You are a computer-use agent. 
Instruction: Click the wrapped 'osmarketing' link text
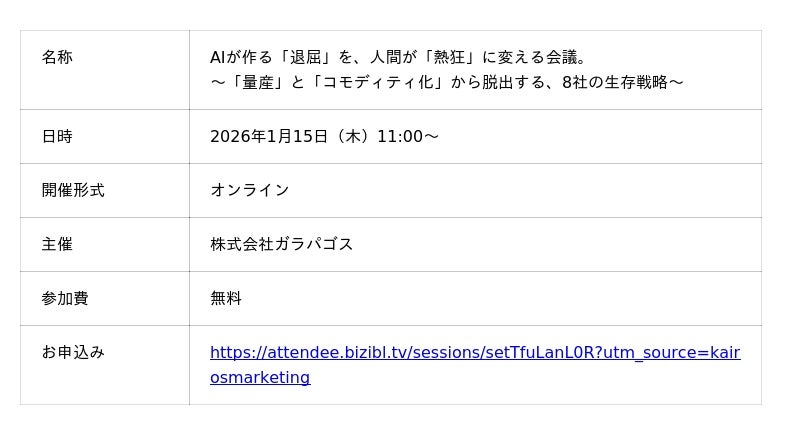tap(260, 378)
